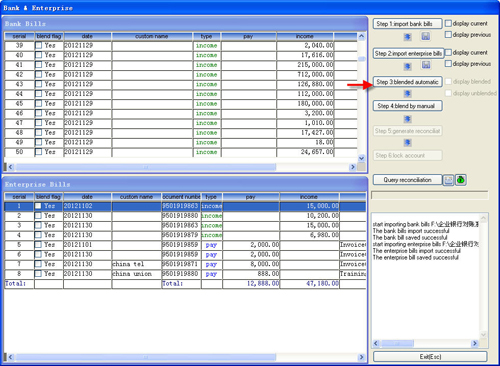Click the Bank Bills custom name column header
This screenshot has height=366, width=500.
pyautogui.click(x=152, y=36)
